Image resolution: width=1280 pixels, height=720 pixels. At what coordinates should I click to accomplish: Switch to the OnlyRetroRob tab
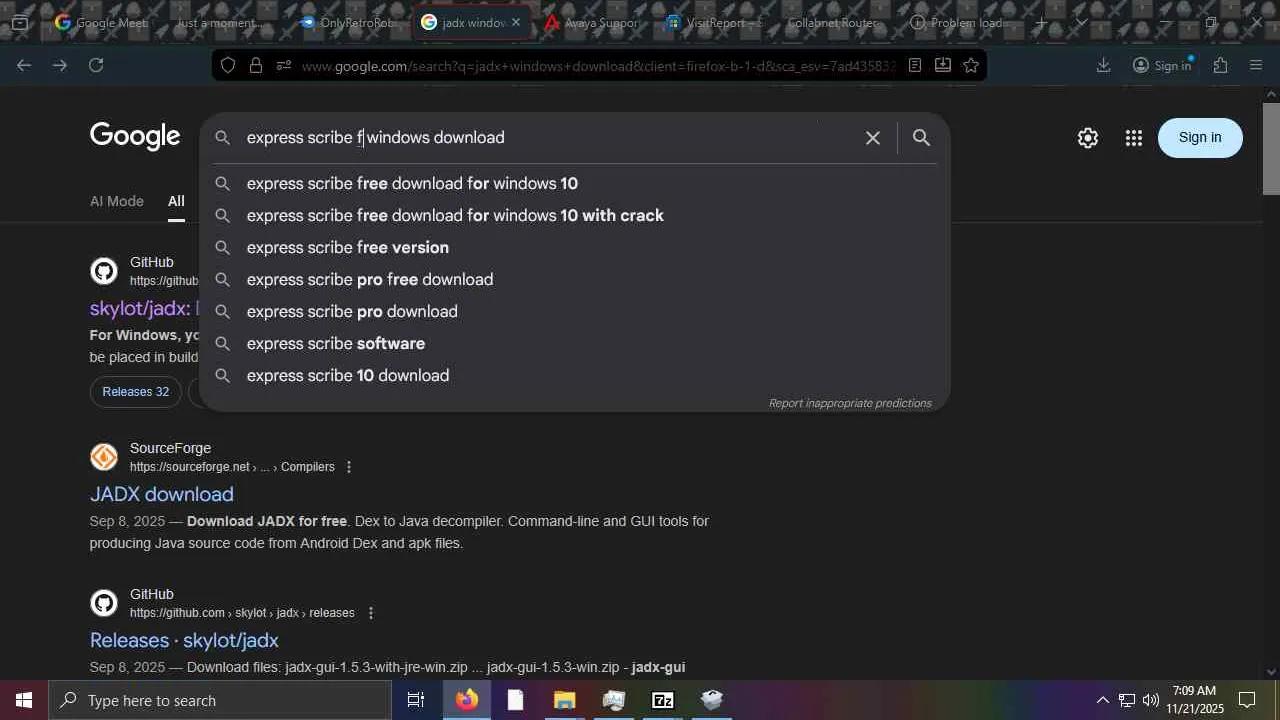[349, 22]
